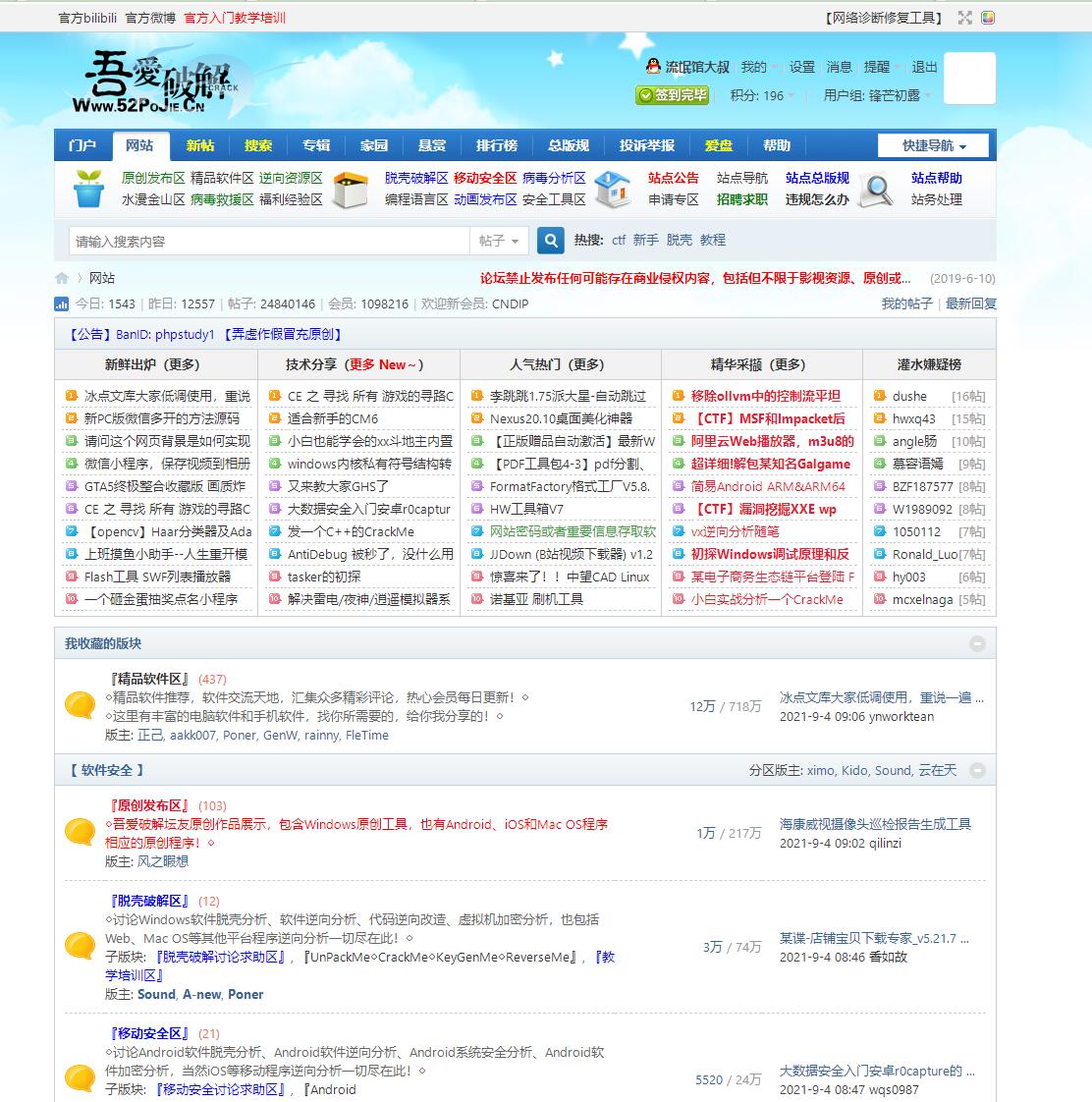Click the blue magnifier search icon
The image size is (1092, 1102).
tap(550, 239)
